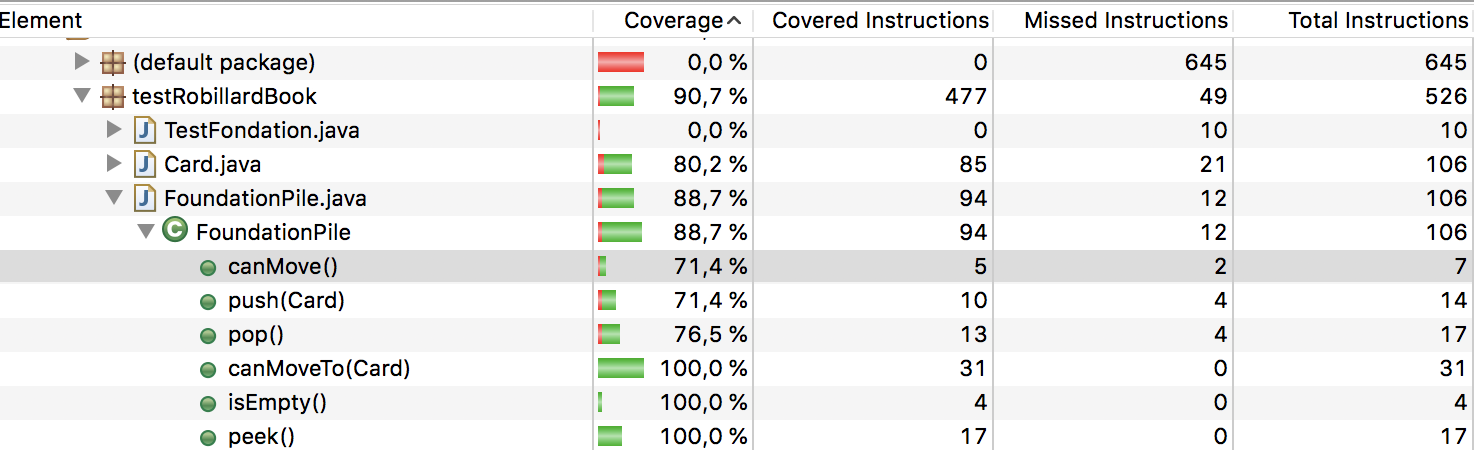The height and width of the screenshot is (450, 1474).
Task: Click the default package icon
Action: [113, 63]
